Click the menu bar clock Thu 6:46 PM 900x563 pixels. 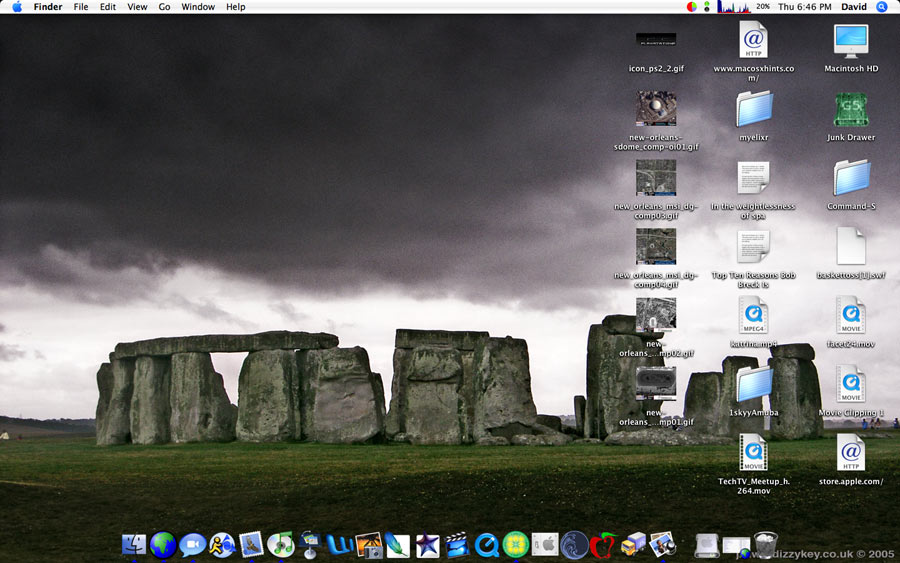pyautogui.click(x=805, y=7)
